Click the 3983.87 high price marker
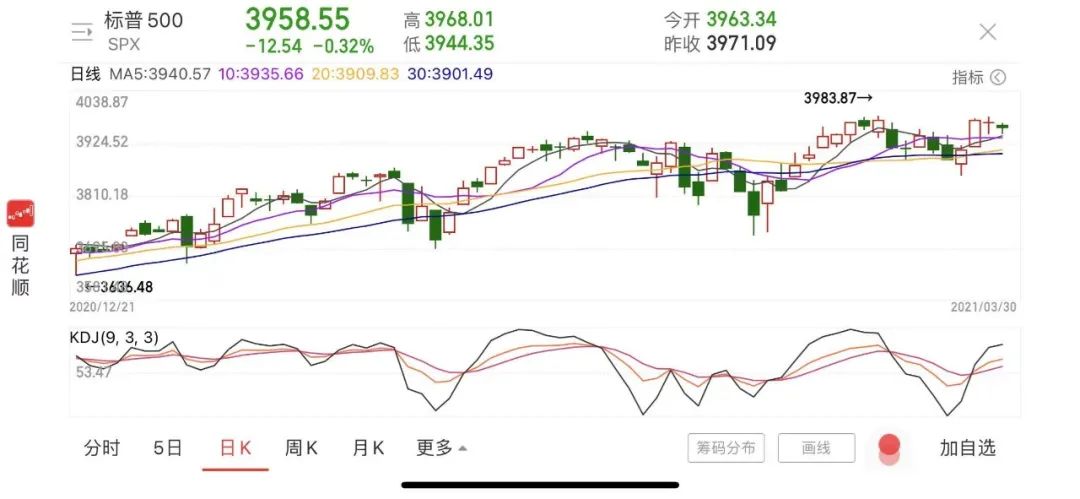 point(838,98)
